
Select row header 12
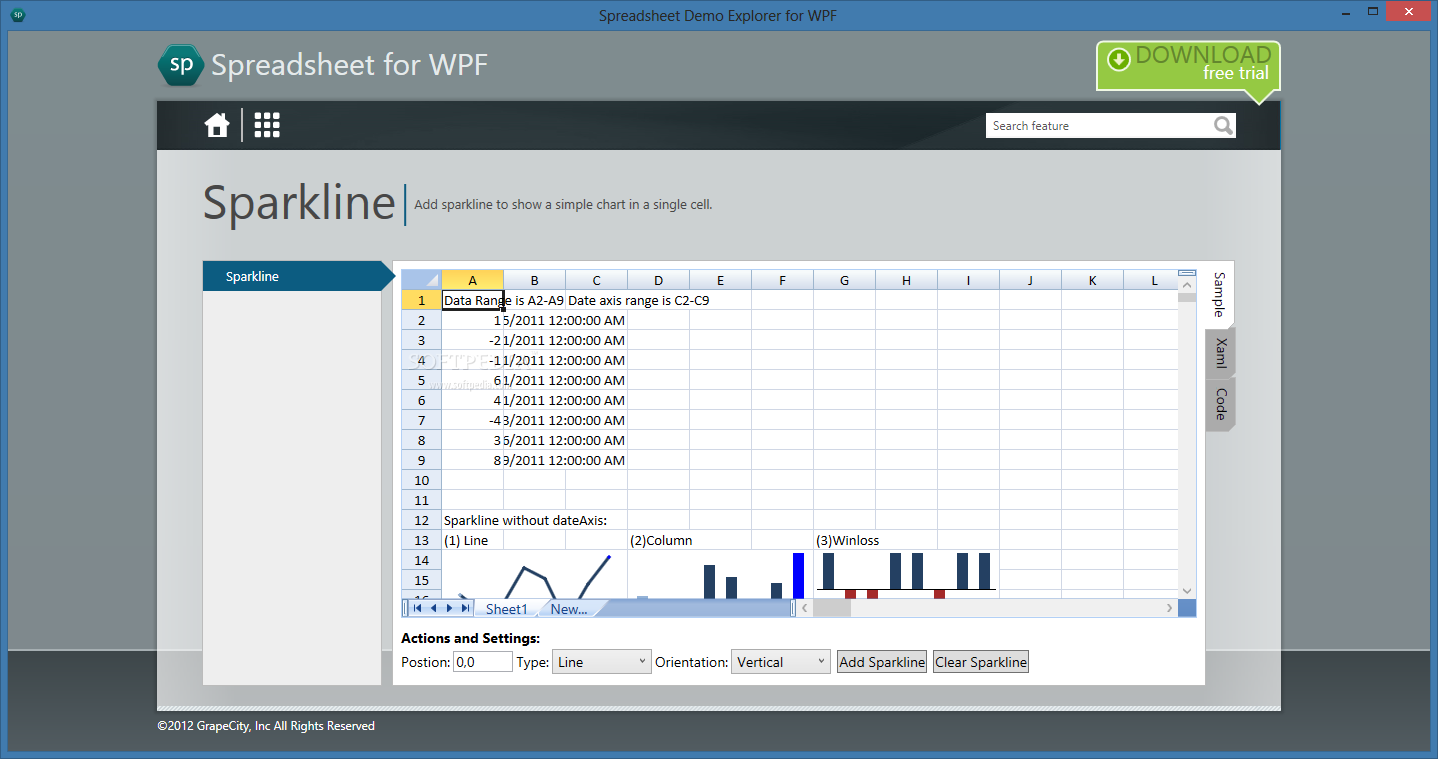[422, 520]
